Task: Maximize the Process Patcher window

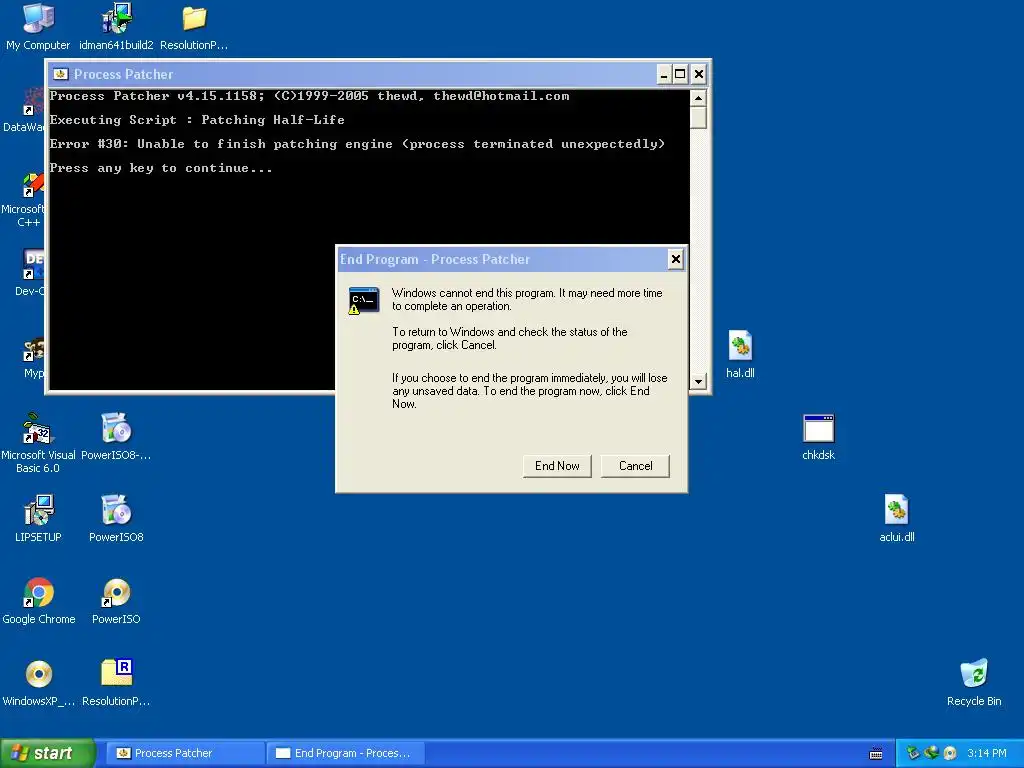Action: pyautogui.click(x=680, y=74)
